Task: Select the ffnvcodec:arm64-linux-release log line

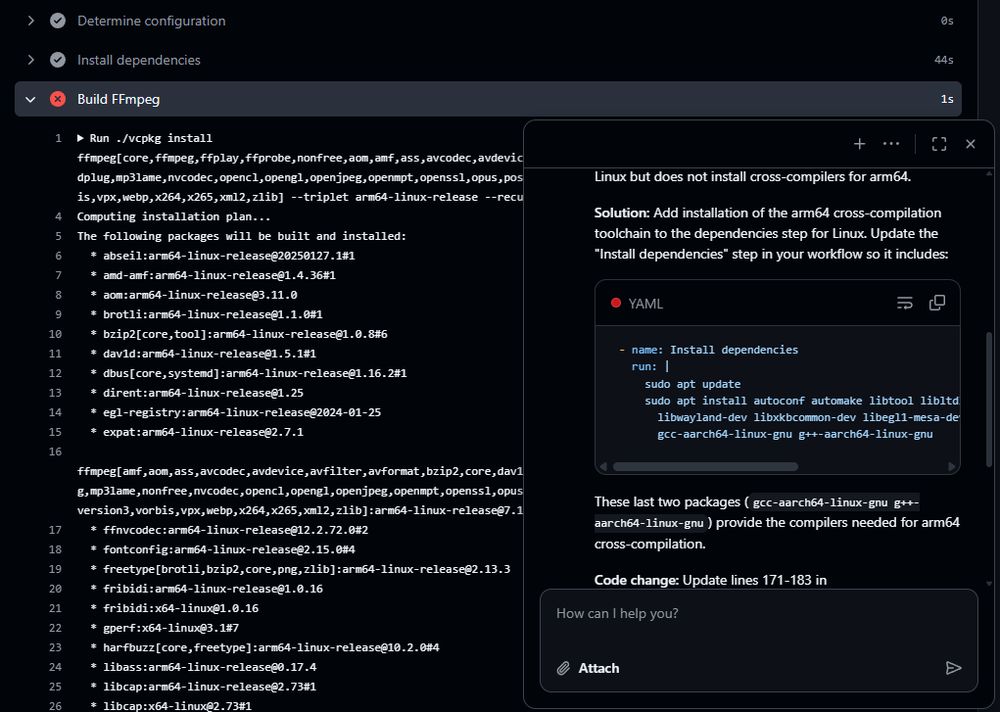Action: (x=230, y=530)
